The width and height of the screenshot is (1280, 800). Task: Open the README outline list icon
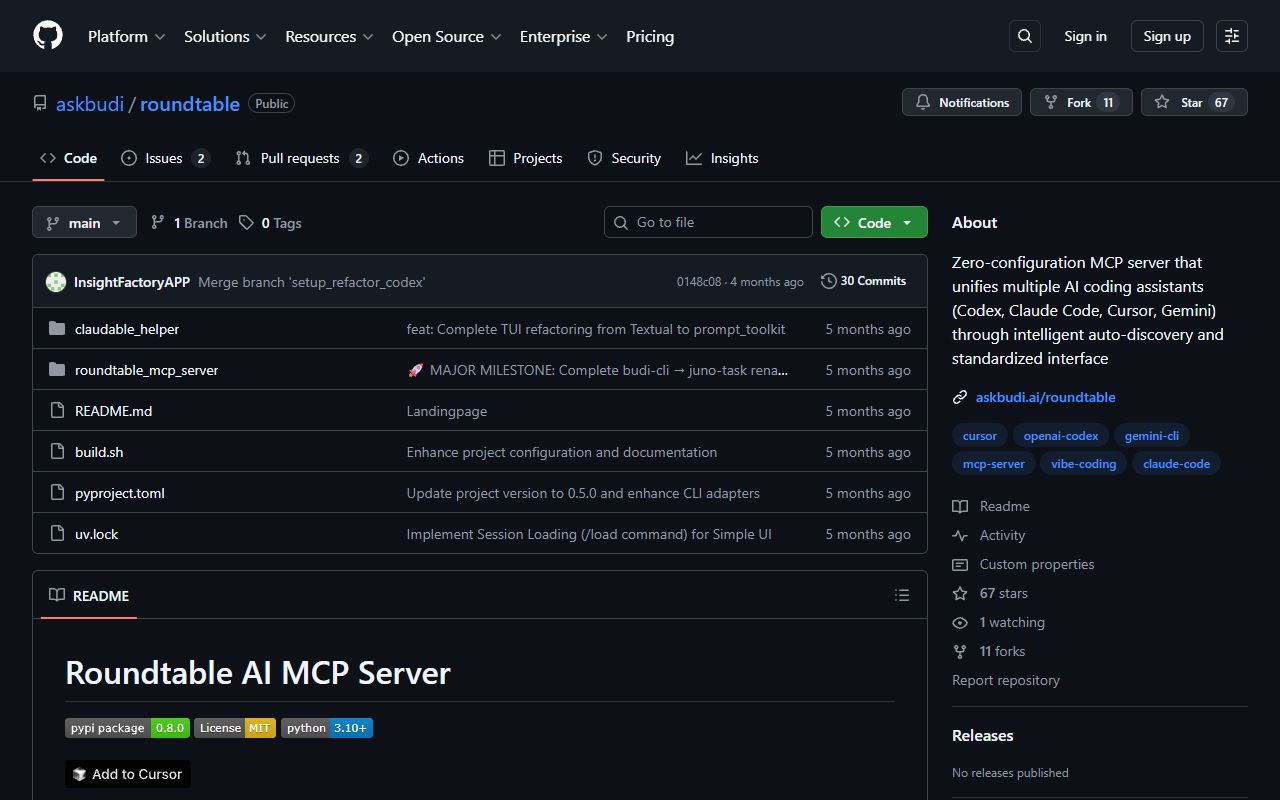(x=901, y=595)
